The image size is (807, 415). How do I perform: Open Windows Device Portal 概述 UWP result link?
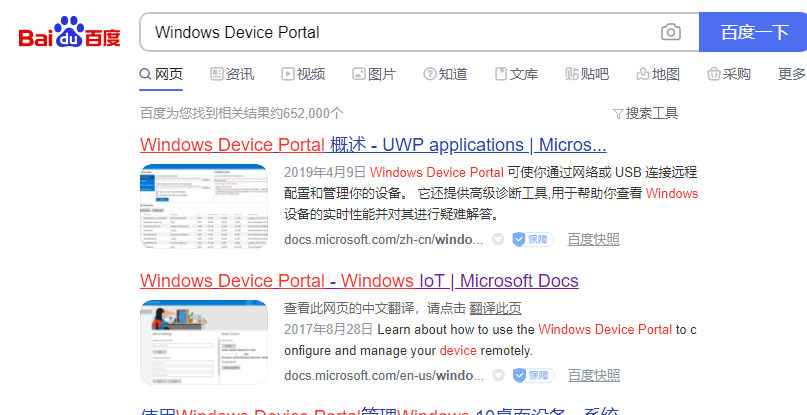click(373, 145)
